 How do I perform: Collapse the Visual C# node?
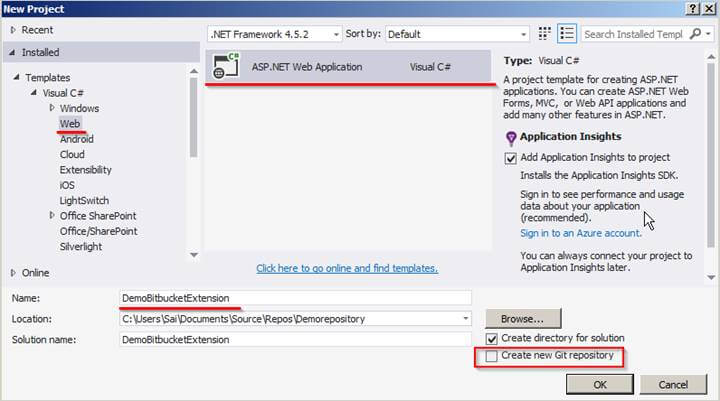[x=34, y=93]
